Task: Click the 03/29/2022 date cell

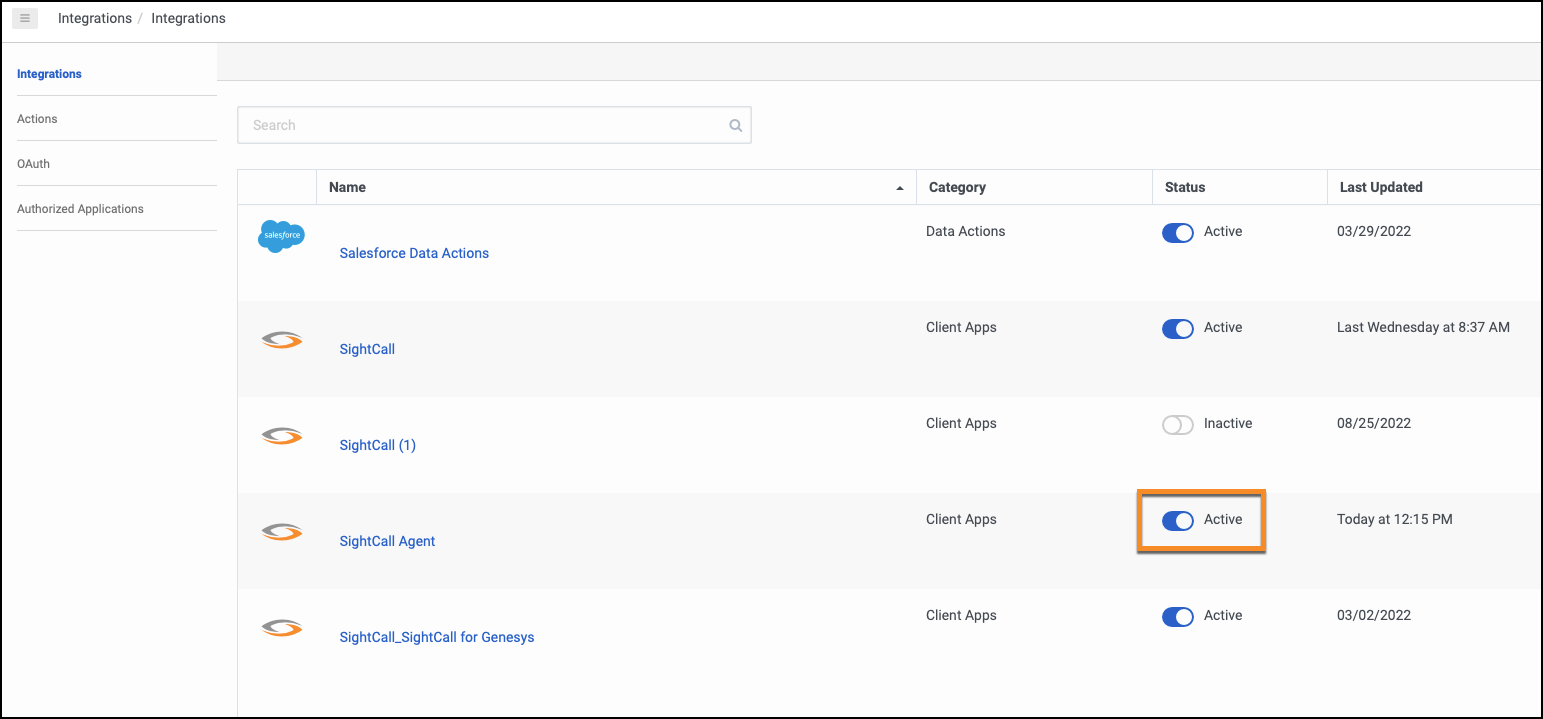Action: point(1374,231)
